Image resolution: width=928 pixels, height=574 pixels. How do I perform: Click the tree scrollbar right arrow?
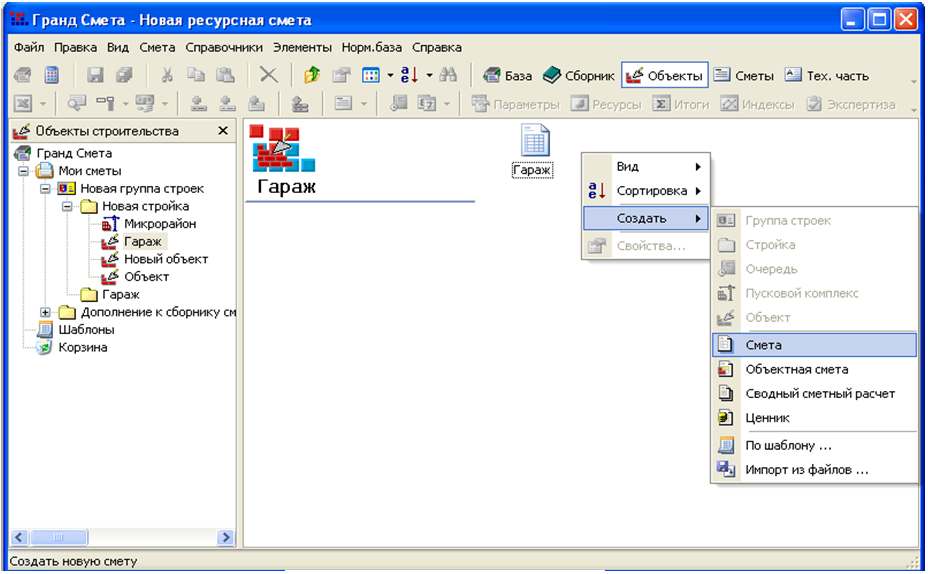tap(225, 537)
